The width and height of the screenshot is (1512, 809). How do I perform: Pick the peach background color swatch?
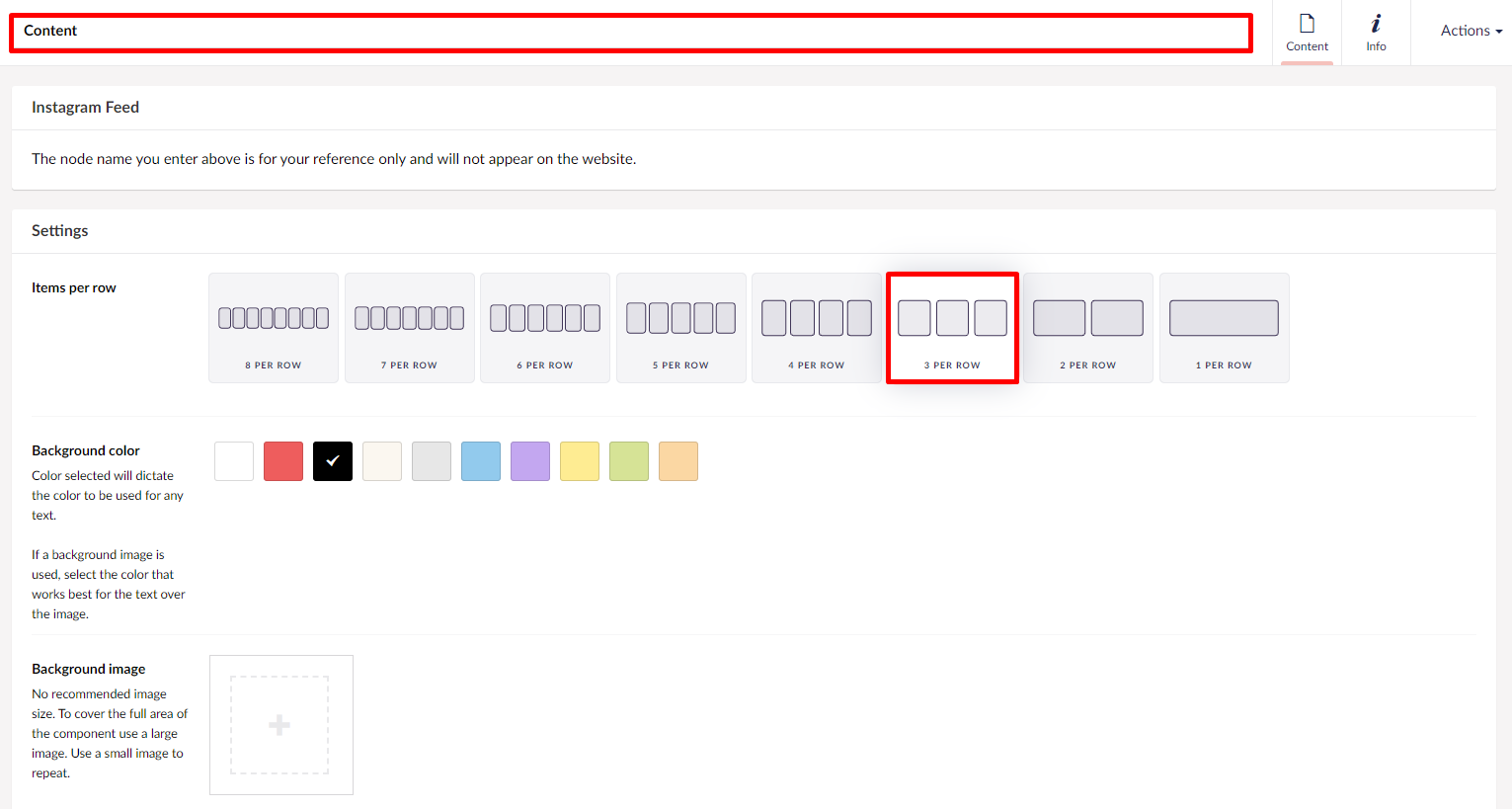678,461
